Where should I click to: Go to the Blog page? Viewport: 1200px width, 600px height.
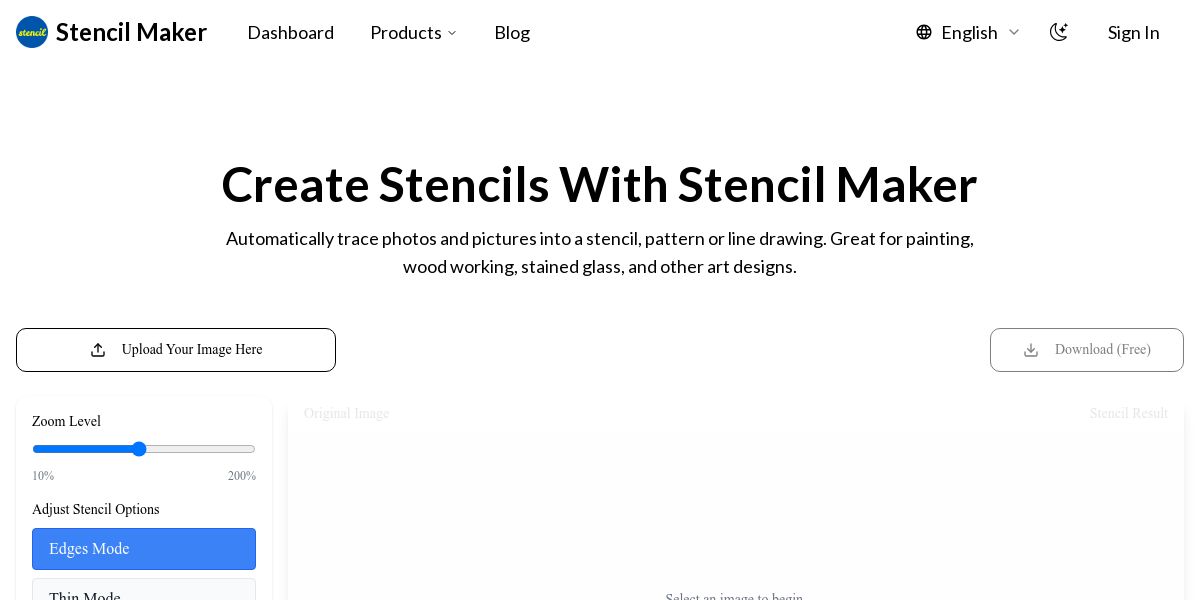pos(512,32)
